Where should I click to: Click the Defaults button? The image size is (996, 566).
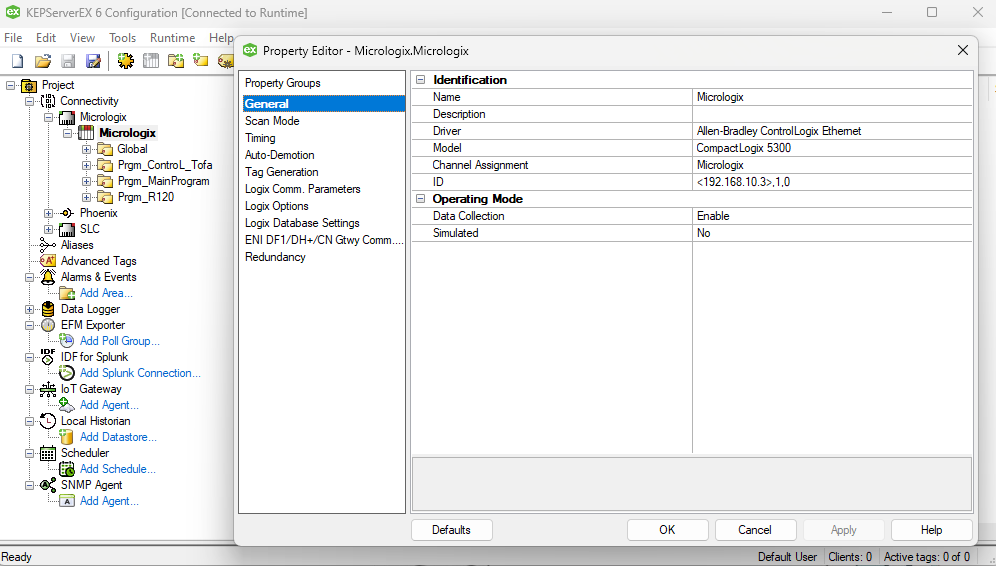pos(451,530)
